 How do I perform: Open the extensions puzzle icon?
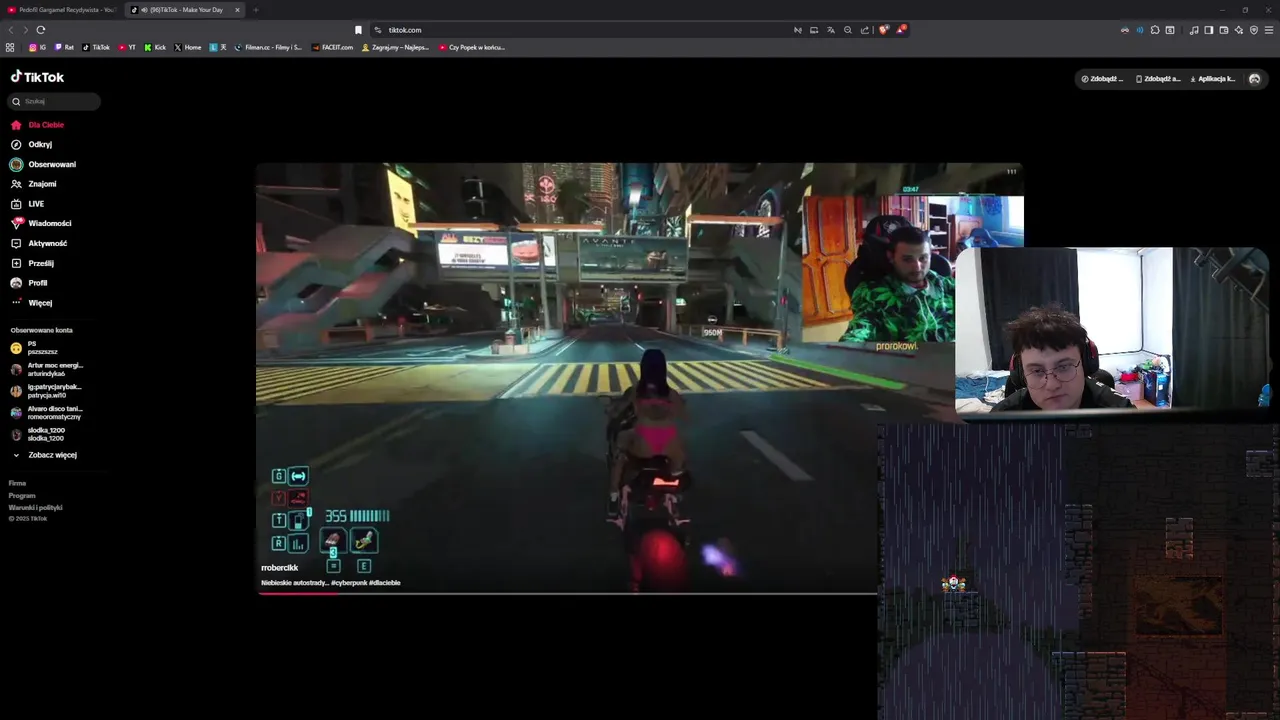[x=1155, y=30]
